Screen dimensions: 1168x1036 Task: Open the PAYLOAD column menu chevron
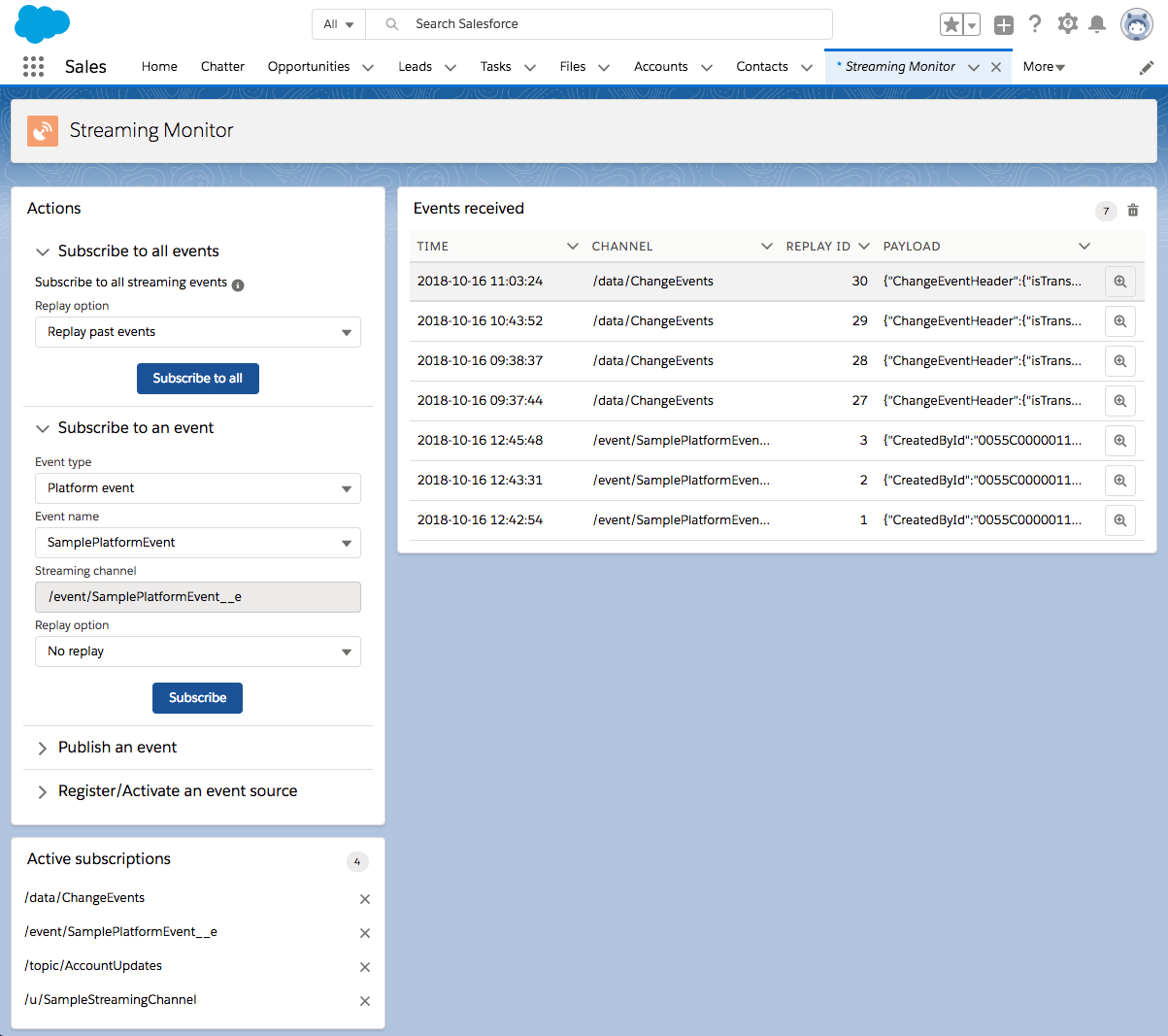click(x=1085, y=247)
